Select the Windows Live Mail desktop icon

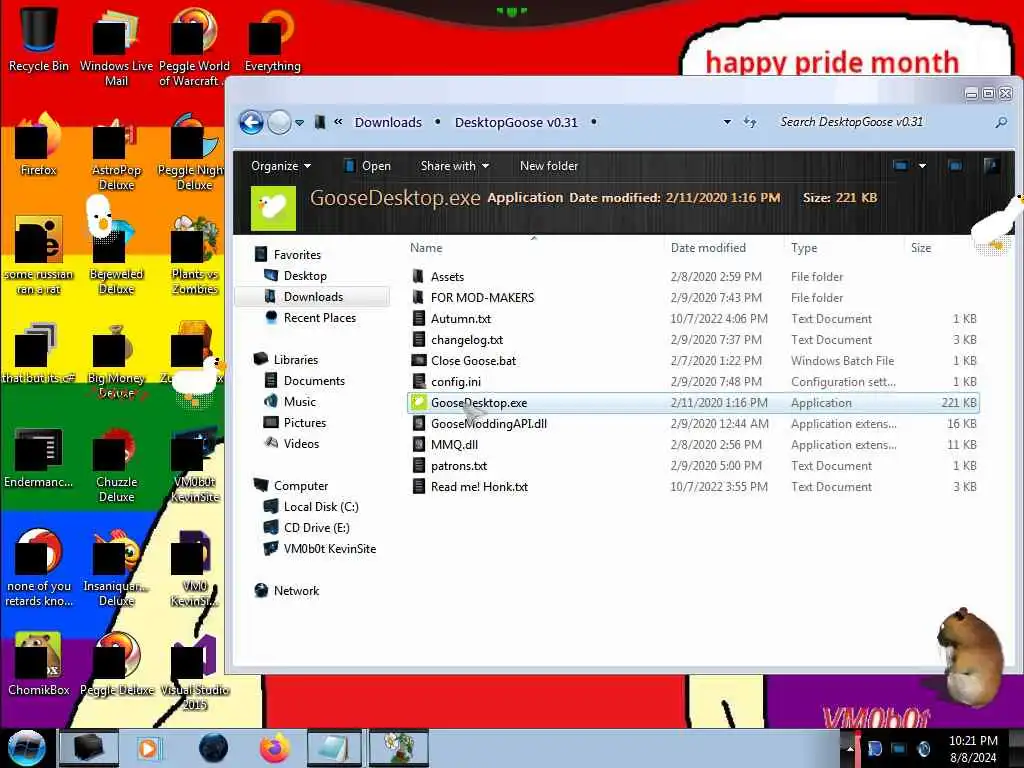(116, 47)
